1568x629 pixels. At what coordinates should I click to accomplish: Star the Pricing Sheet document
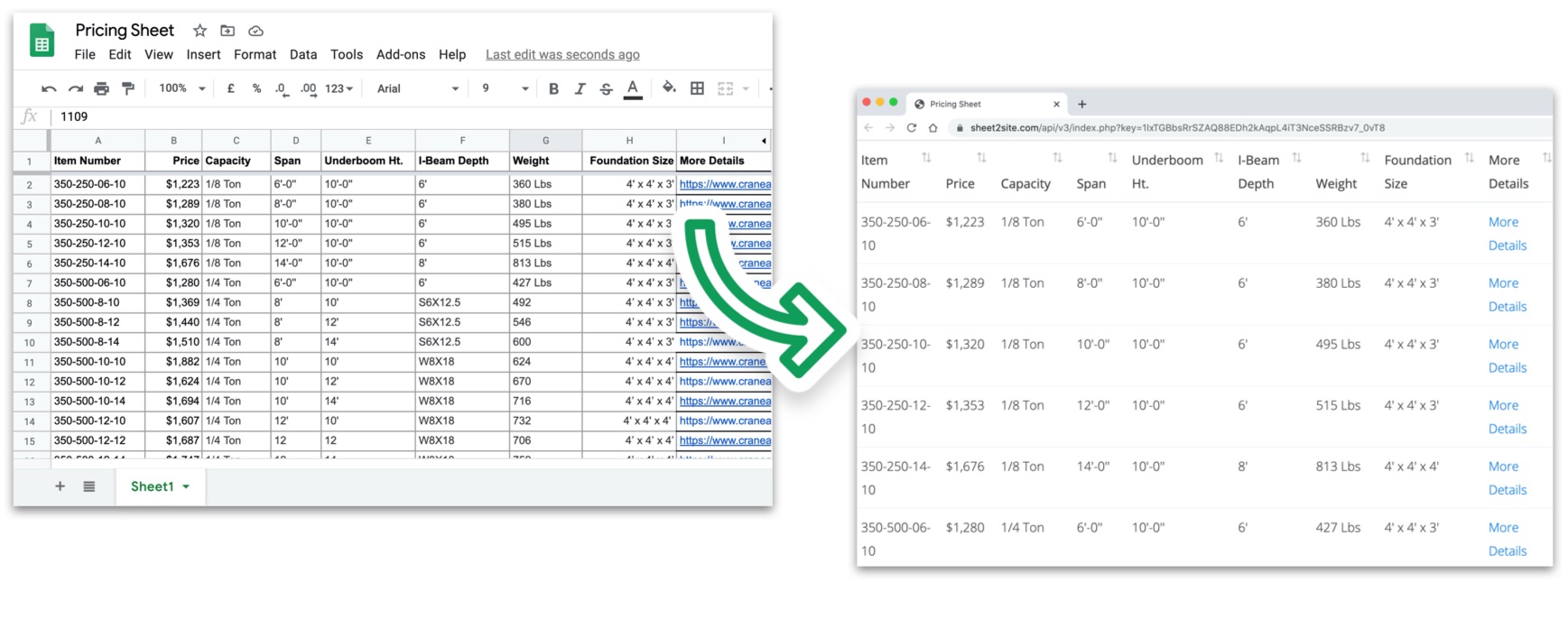pos(199,31)
